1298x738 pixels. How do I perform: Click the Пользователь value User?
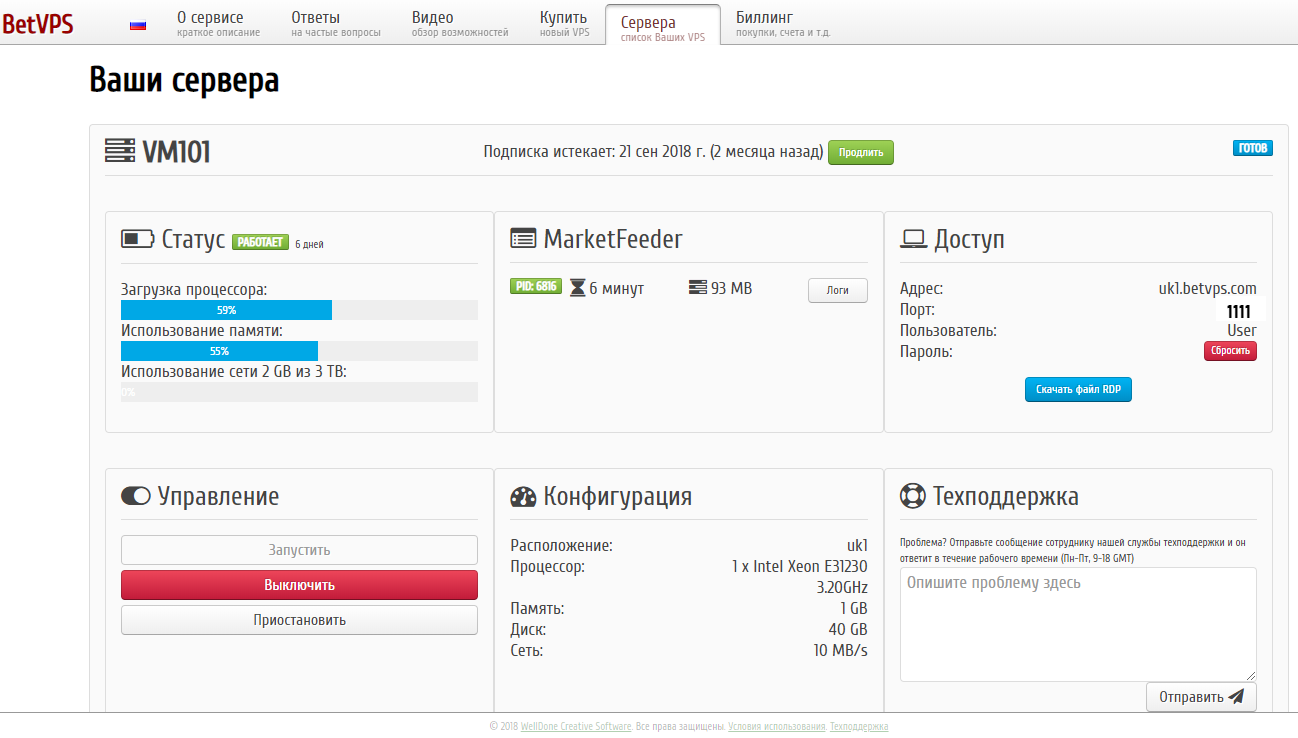1242,330
